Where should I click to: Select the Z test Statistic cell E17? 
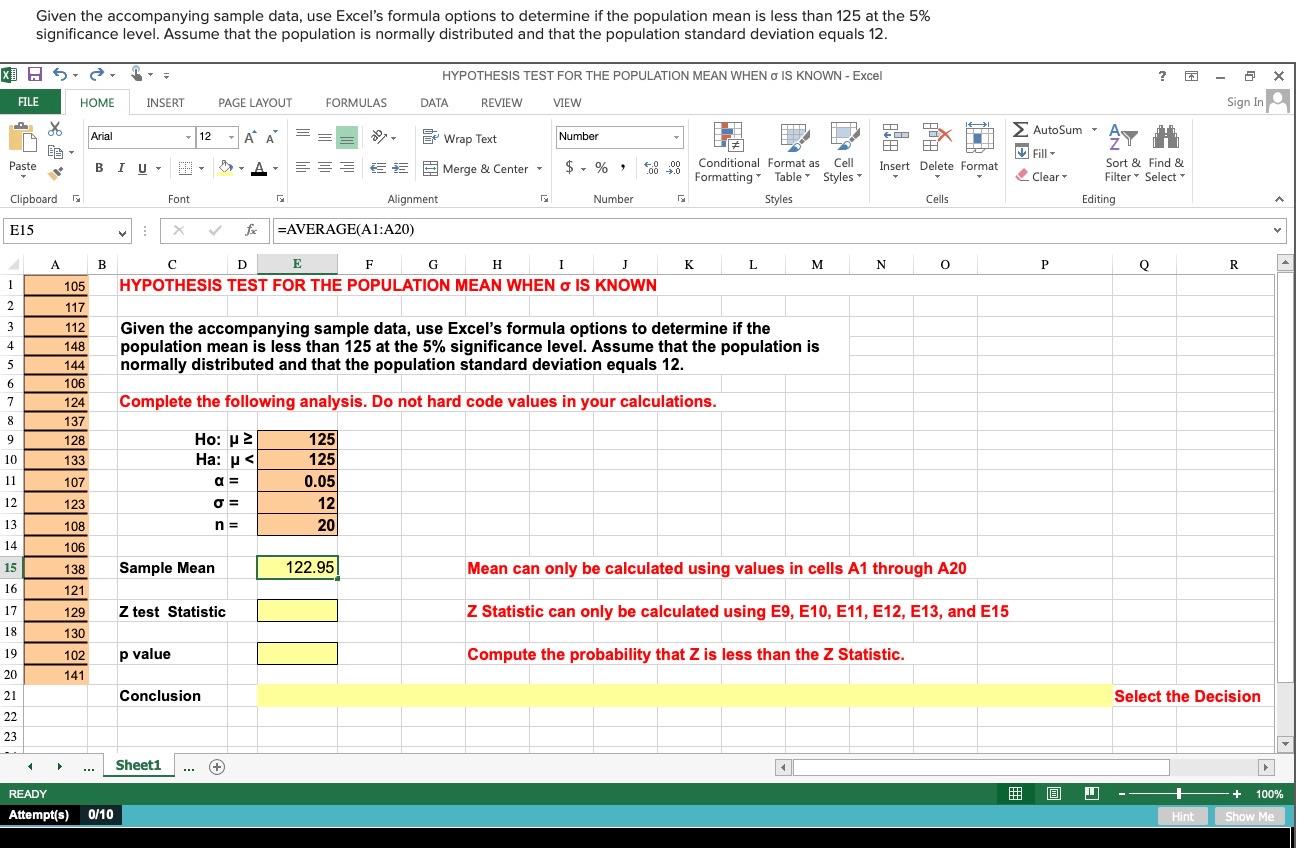pos(297,611)
